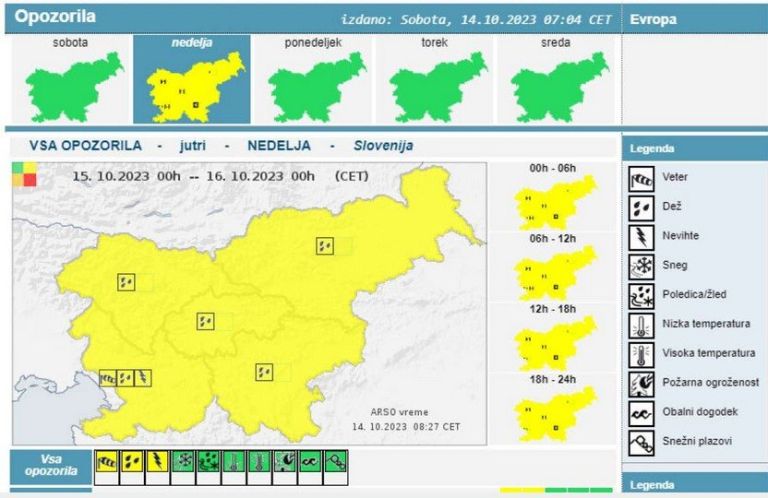Click the Vsa opozorila button at bottom
Screen dimensions: 768x498
click(x=51, y=464)
